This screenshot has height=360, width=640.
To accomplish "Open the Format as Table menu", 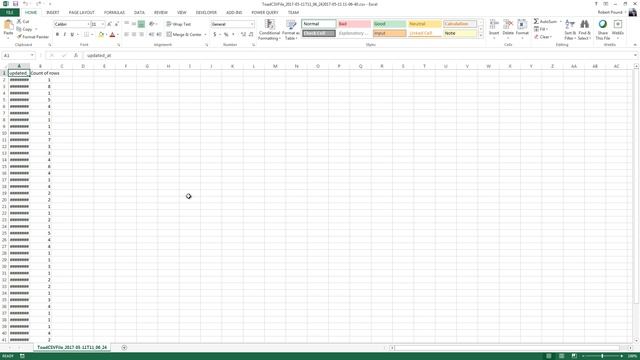I will (x=291, y=29).
